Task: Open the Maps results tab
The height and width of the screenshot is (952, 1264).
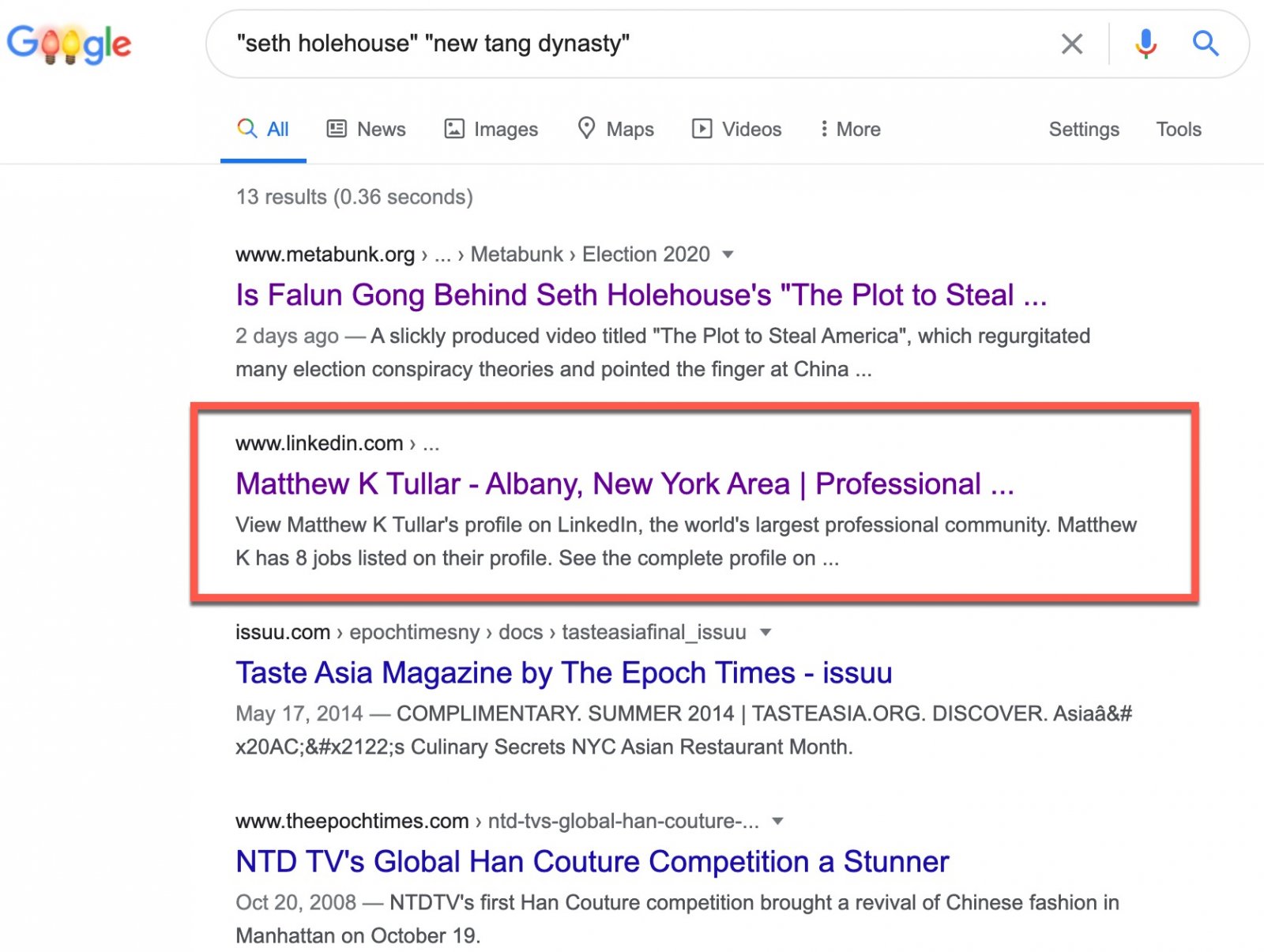Action: [616, 129]
